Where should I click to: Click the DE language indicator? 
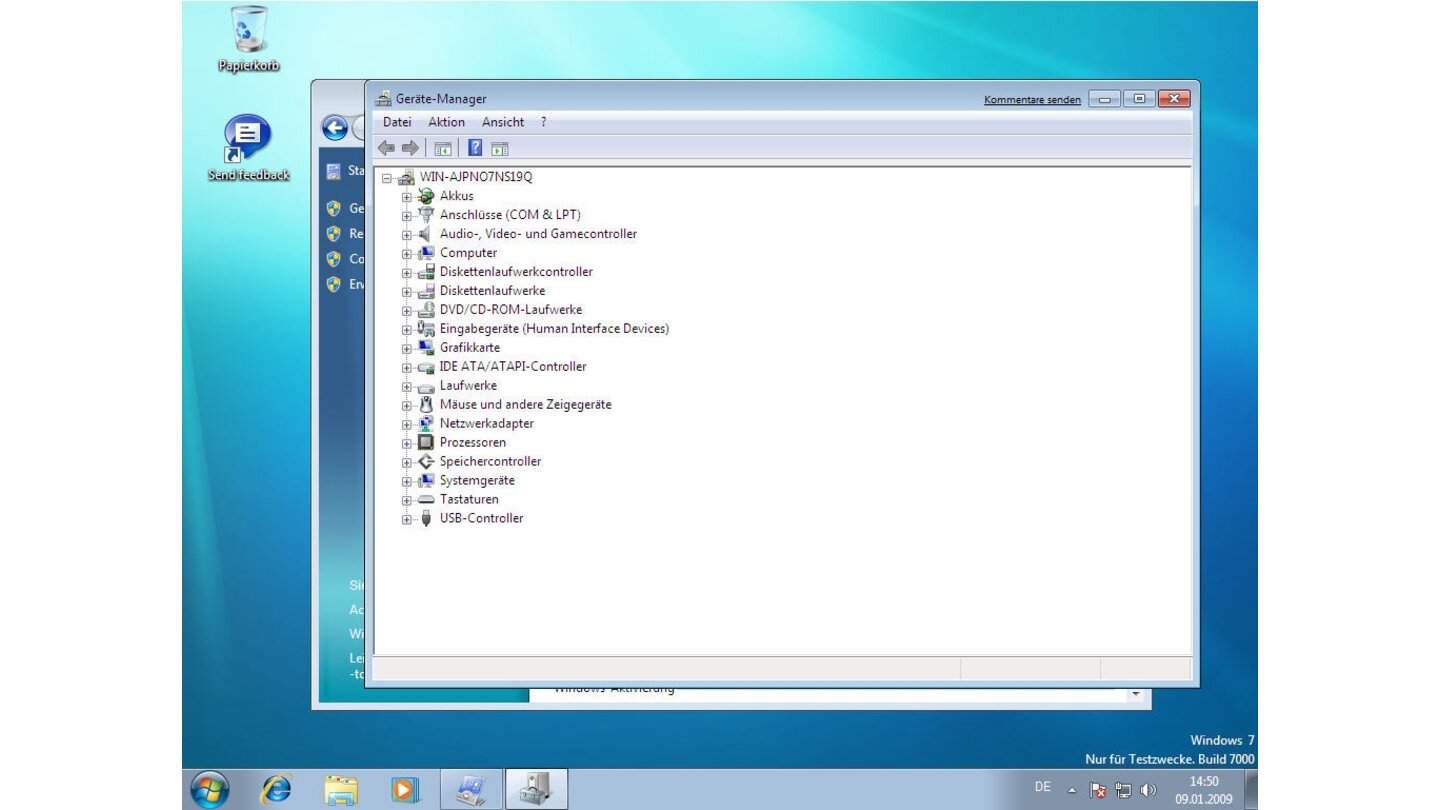[1043, 787]
